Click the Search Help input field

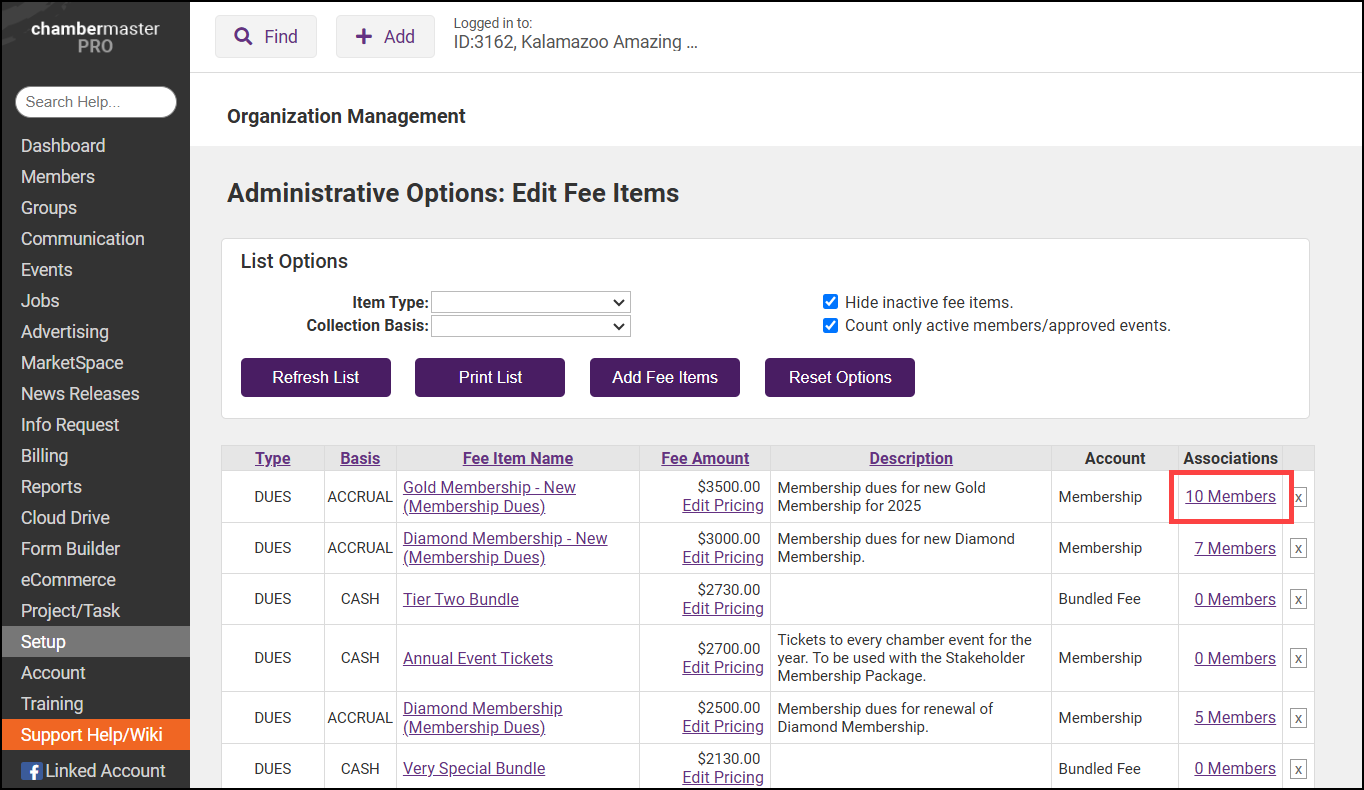click(96, 102)
